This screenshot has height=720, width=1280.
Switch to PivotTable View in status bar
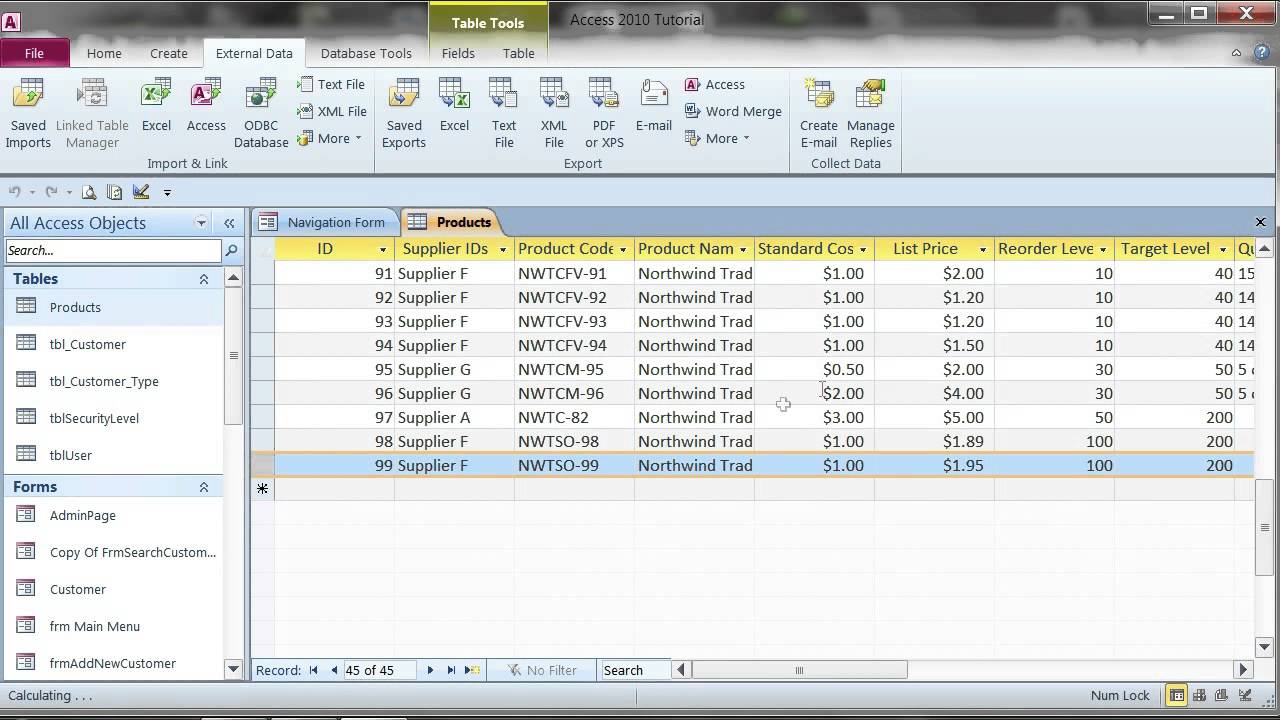1199,696
